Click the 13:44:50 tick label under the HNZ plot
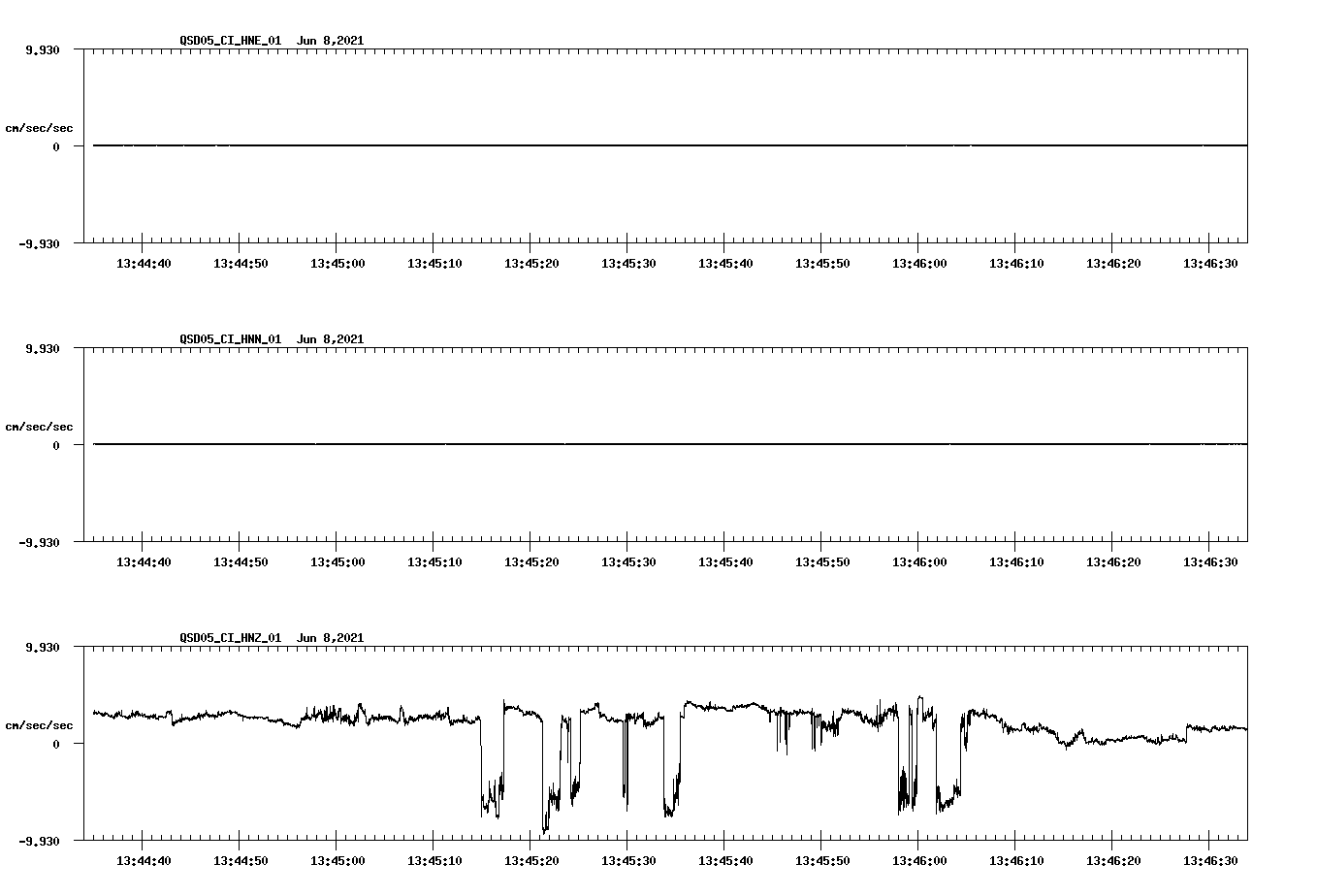The image size is (1317, 896). pos(241,861)
